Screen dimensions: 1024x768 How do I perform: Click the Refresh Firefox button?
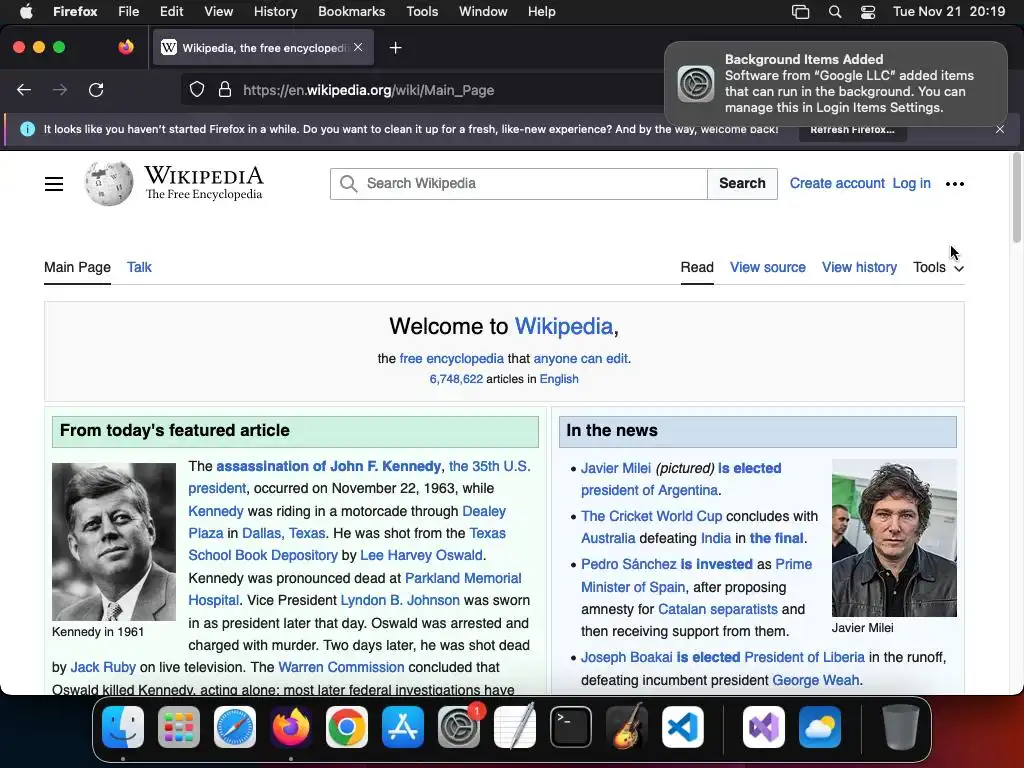[852, 129]
